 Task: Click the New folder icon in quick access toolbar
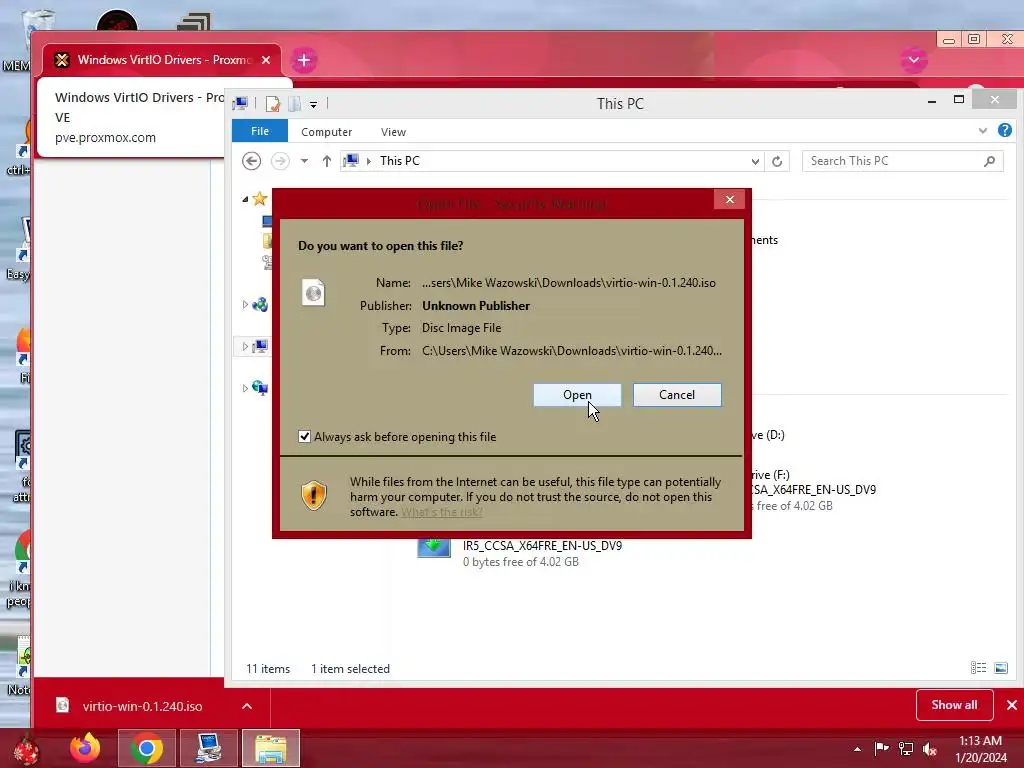[x=295, y=104]
